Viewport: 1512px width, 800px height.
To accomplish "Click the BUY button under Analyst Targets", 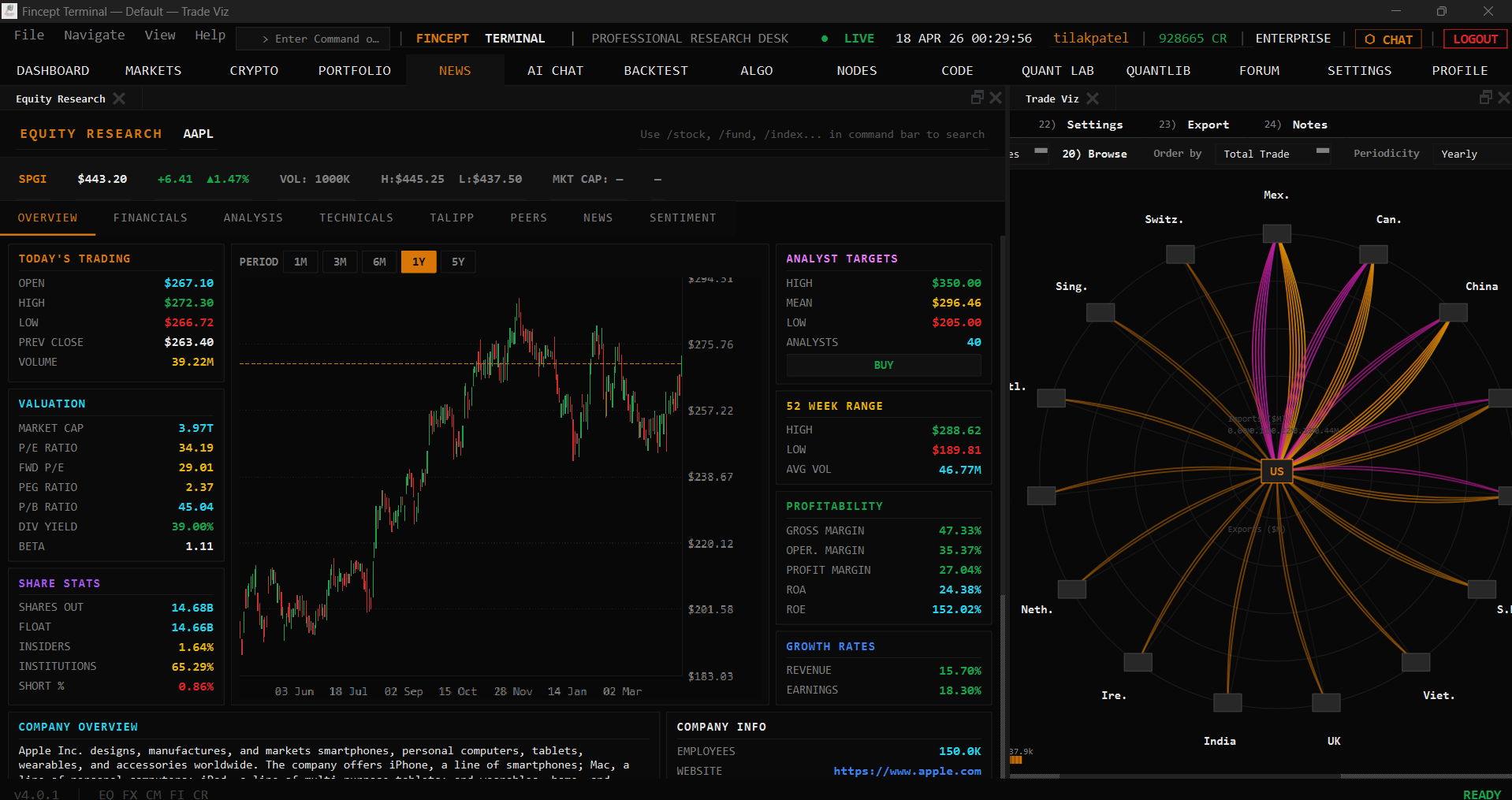I will pyautogui.click(x=883, y=365).
